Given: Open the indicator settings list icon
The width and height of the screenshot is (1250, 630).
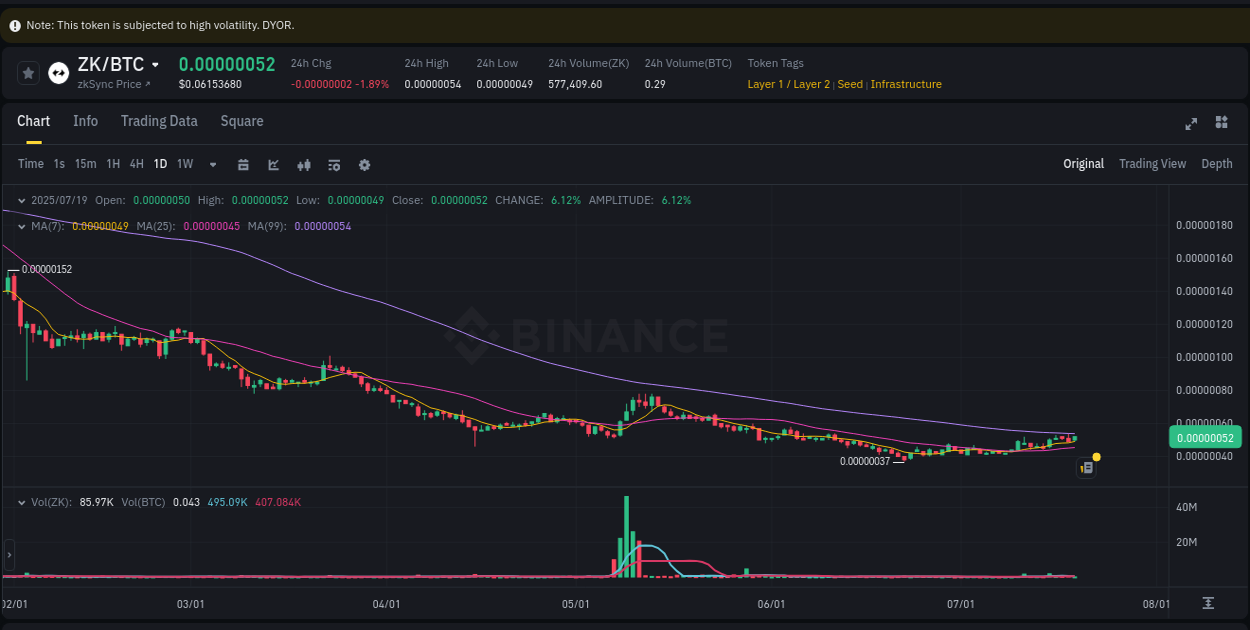Looking at the screenshot, I should (334, 164).
